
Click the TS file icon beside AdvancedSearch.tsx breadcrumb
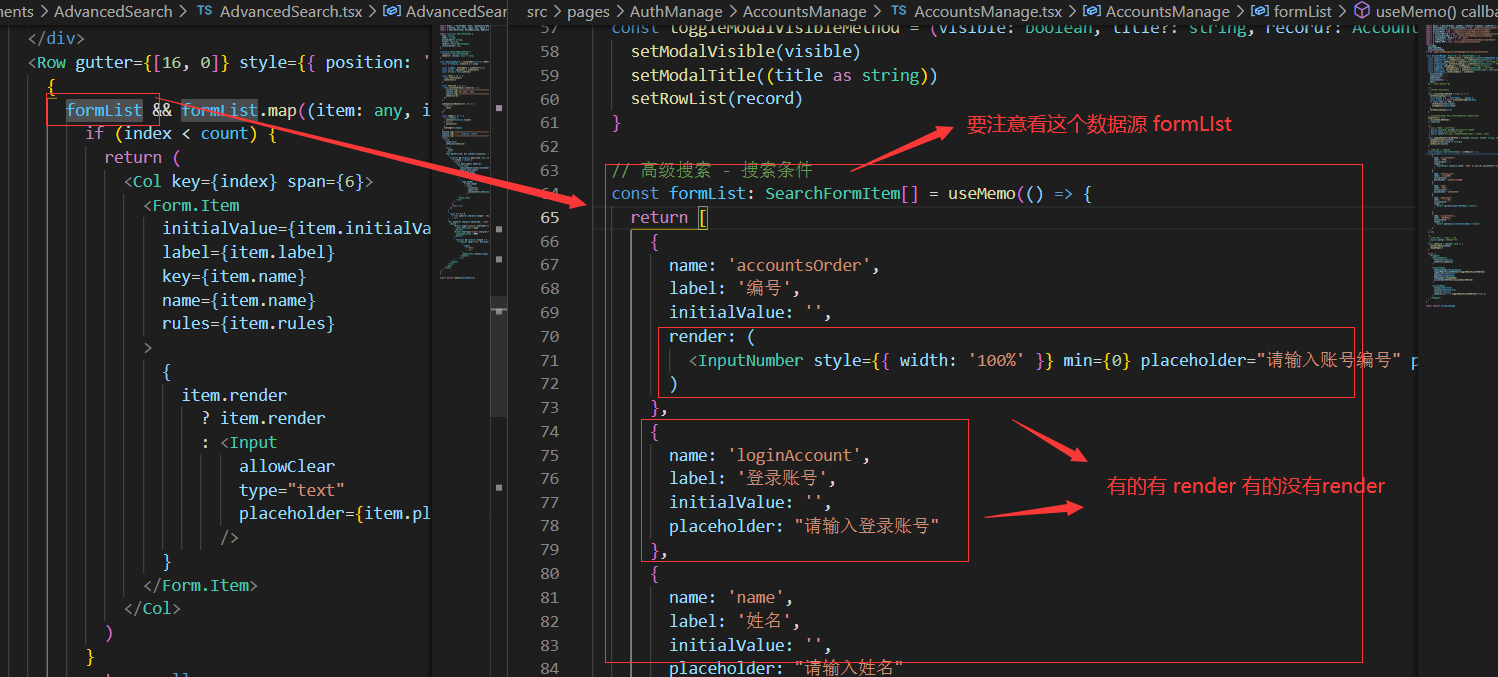(x=203, y=12)
